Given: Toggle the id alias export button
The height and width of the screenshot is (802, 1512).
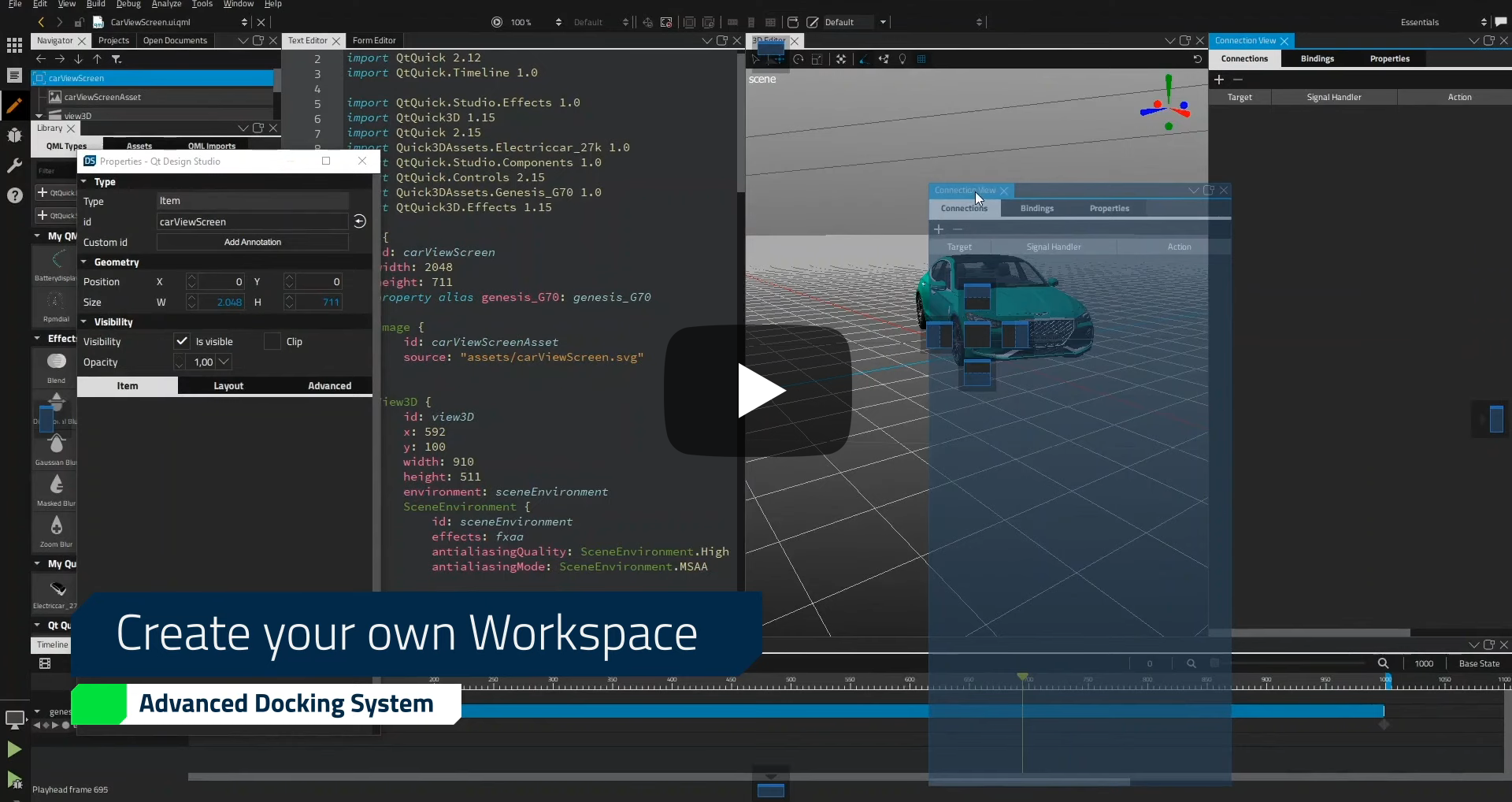Looking at the screenshot, I should 360,221.
